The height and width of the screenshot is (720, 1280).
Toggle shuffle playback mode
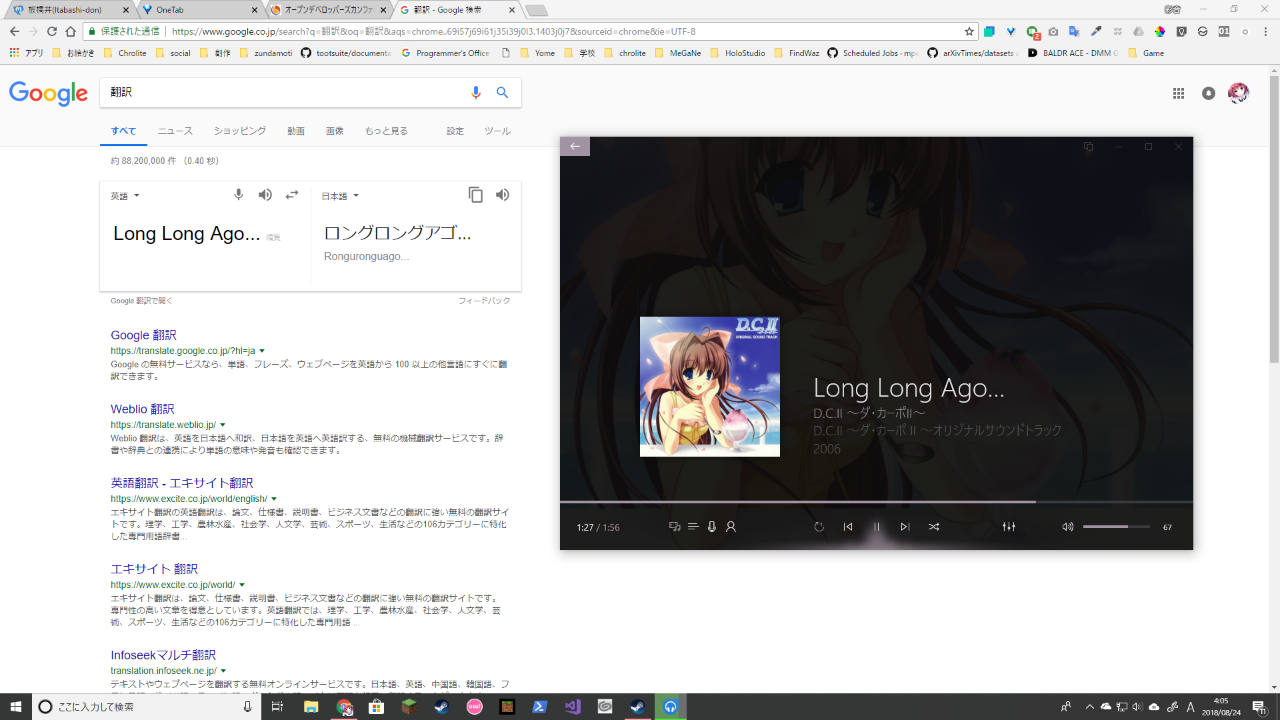[934, 527]
